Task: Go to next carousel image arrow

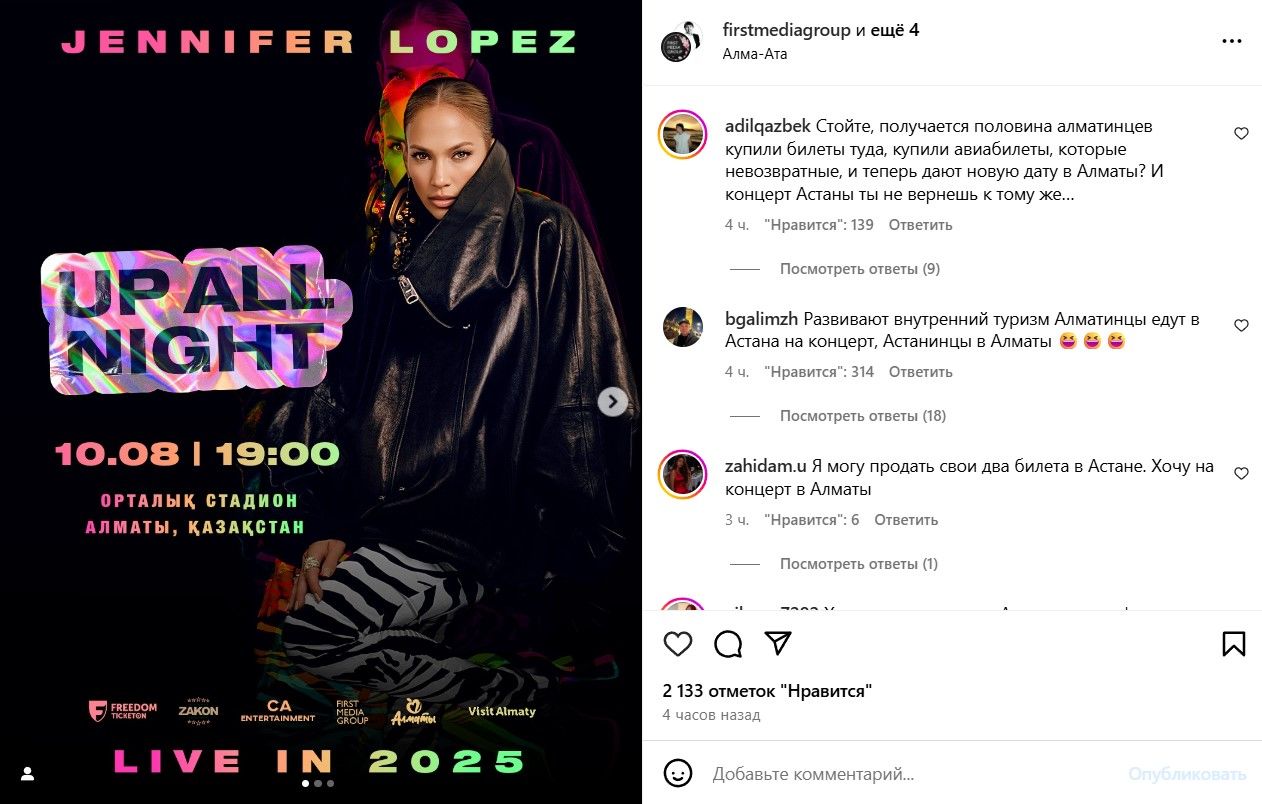Action: coord(612,401)
